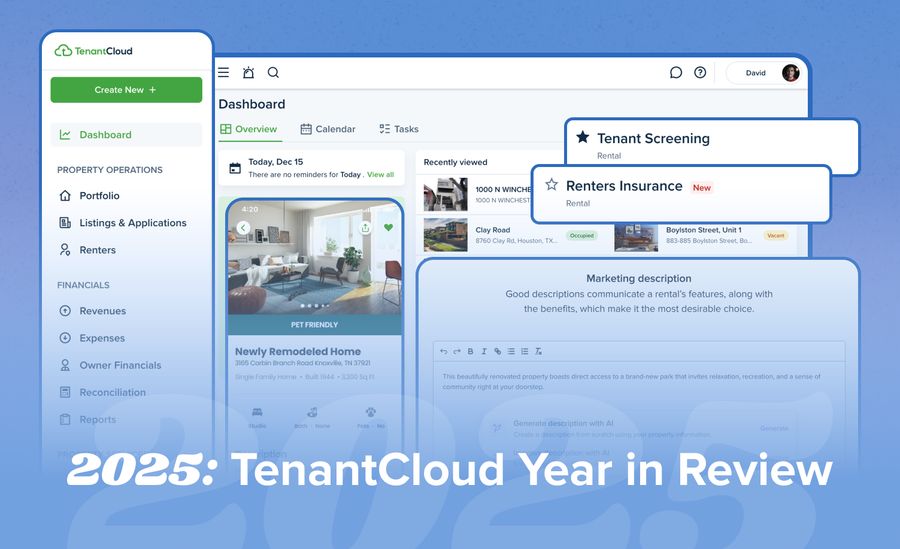This screenshot has height=549, width=900.
Task: Open the David user menu
Action: pyautogui.click(x=764, y=73)
